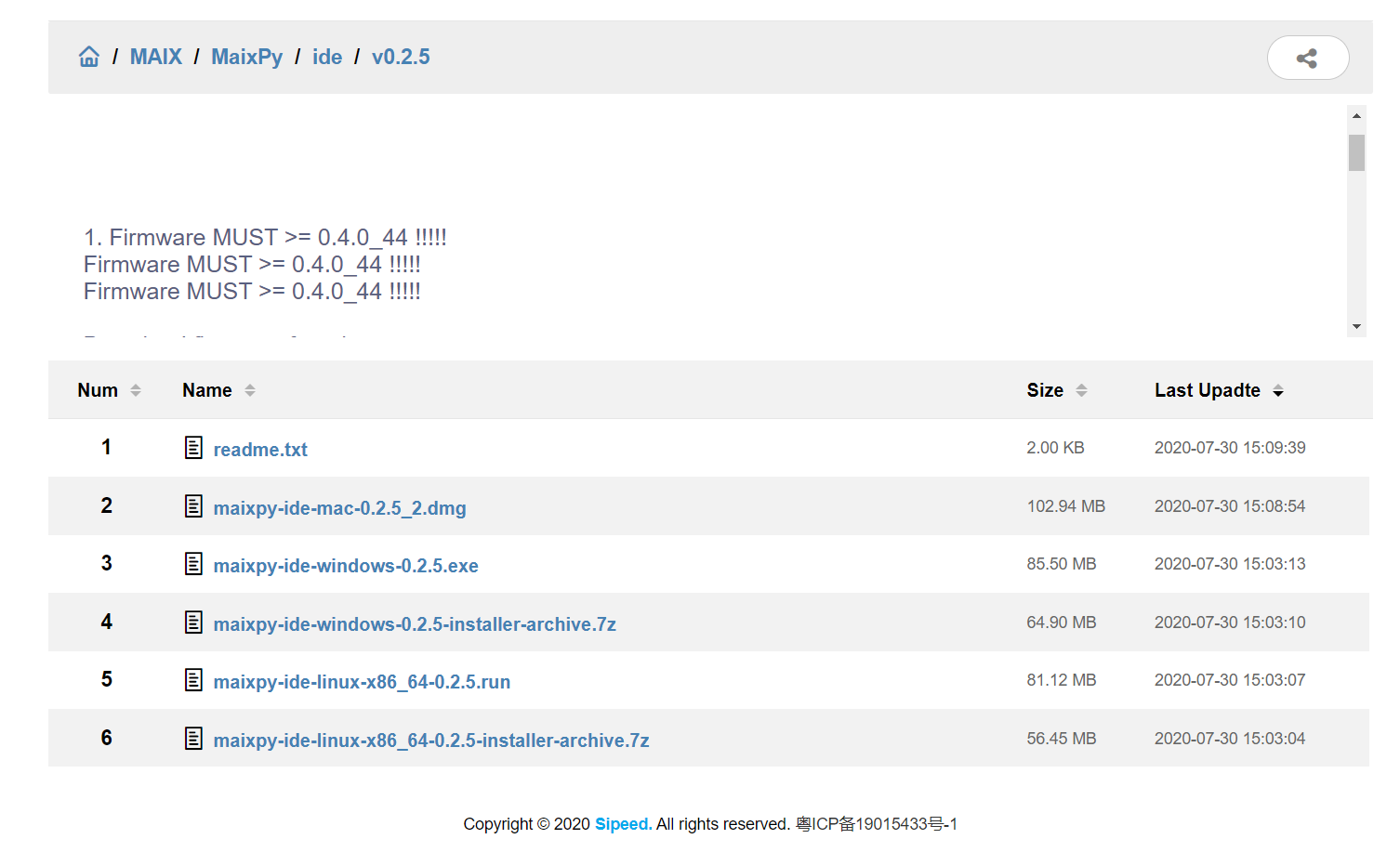Screen dimensions: 1400x852
Task: Click the document icon next to maixpy-ide-linux-x86_64-0.2.5.run
Action: click(x=193, y=679)
